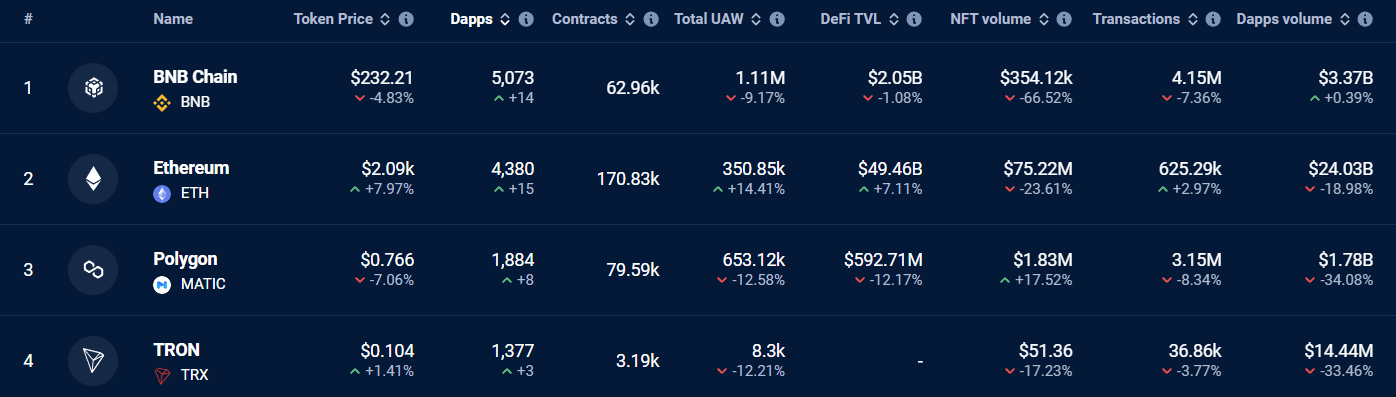
Task: Open the Polygon chain logo icon
Action: [x=93, y=270]
